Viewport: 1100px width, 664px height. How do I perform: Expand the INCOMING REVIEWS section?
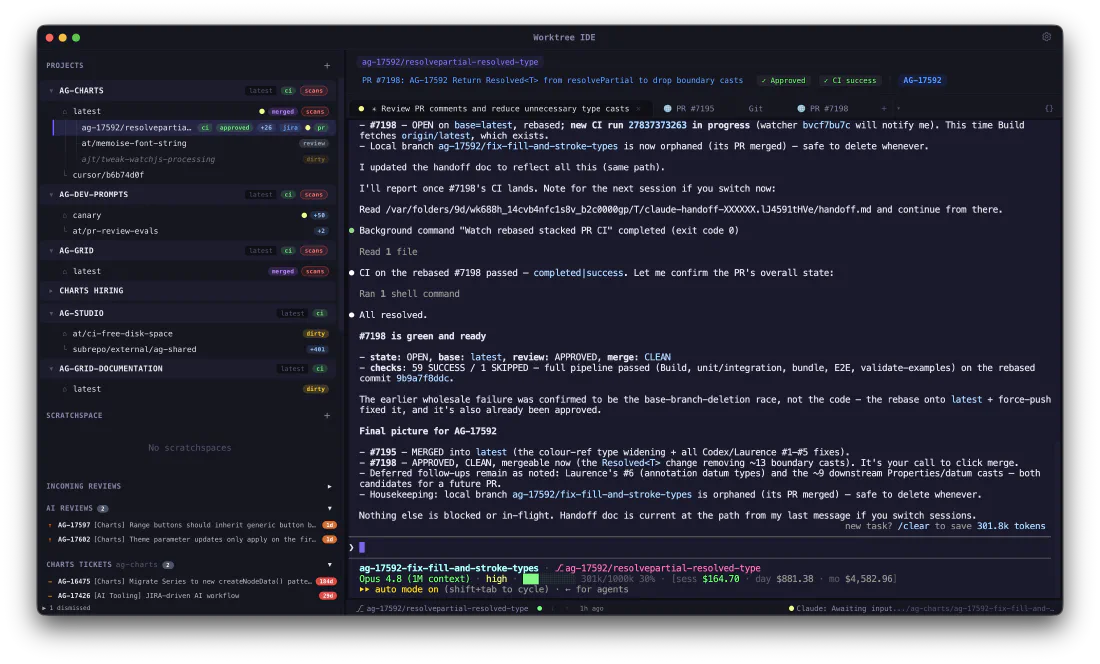pyautogui.click(x=329, y=487)
